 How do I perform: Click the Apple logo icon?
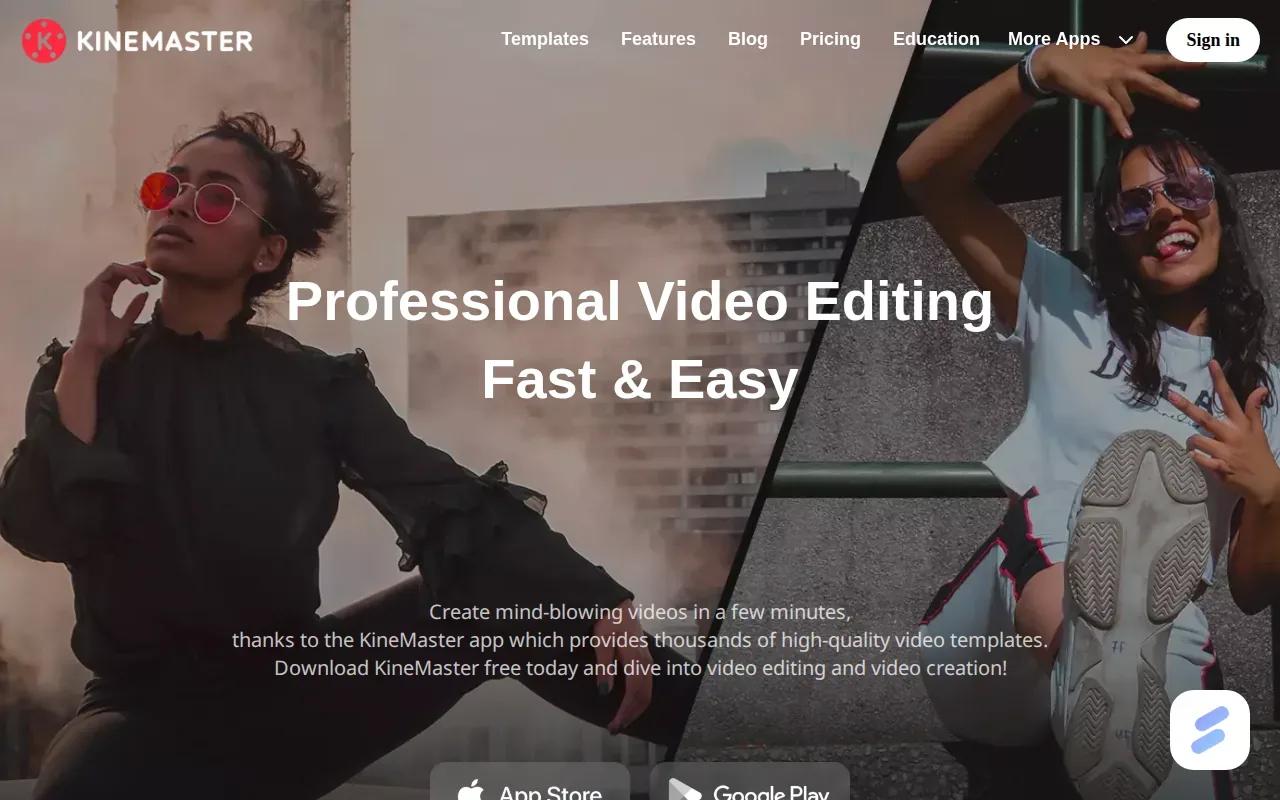(470, 790)
